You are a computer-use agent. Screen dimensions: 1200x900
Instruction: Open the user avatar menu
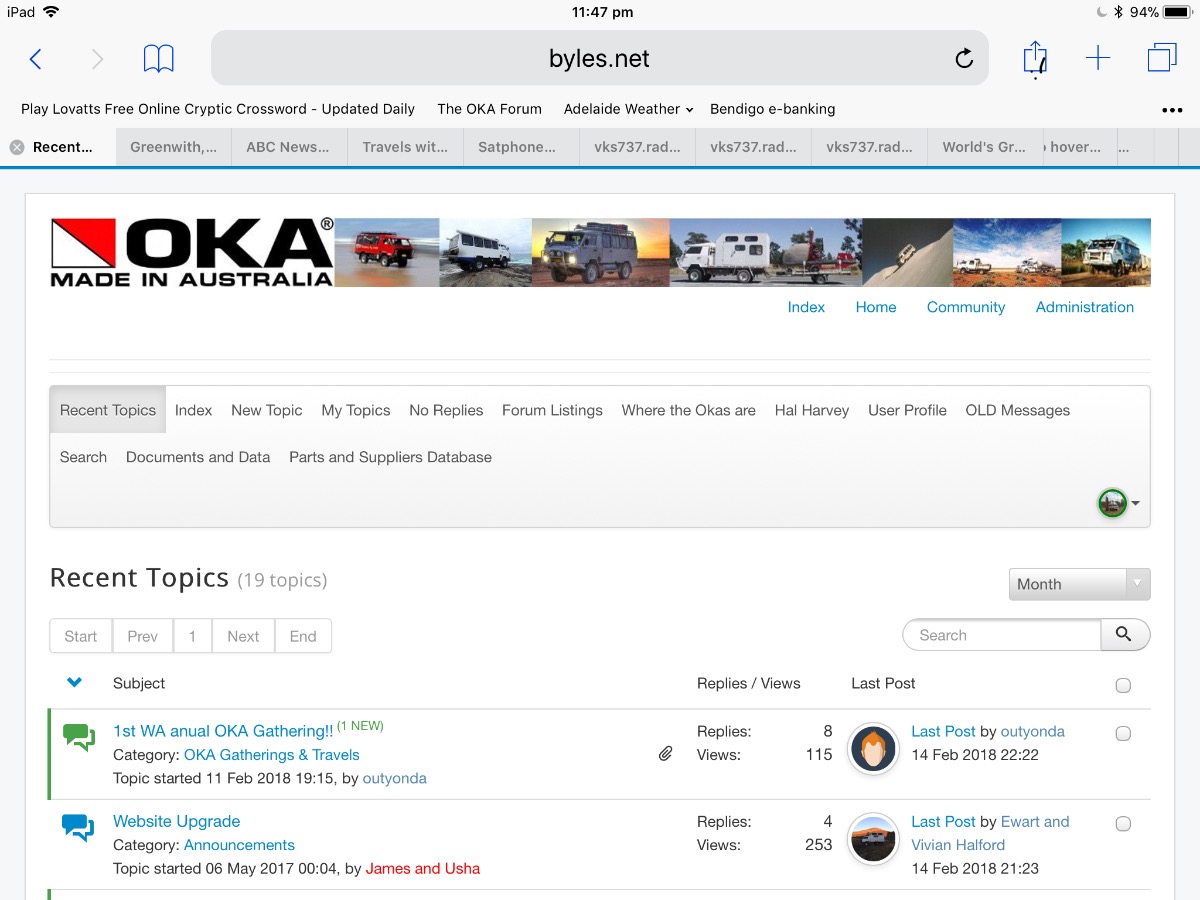click(x=1119, y=503)
